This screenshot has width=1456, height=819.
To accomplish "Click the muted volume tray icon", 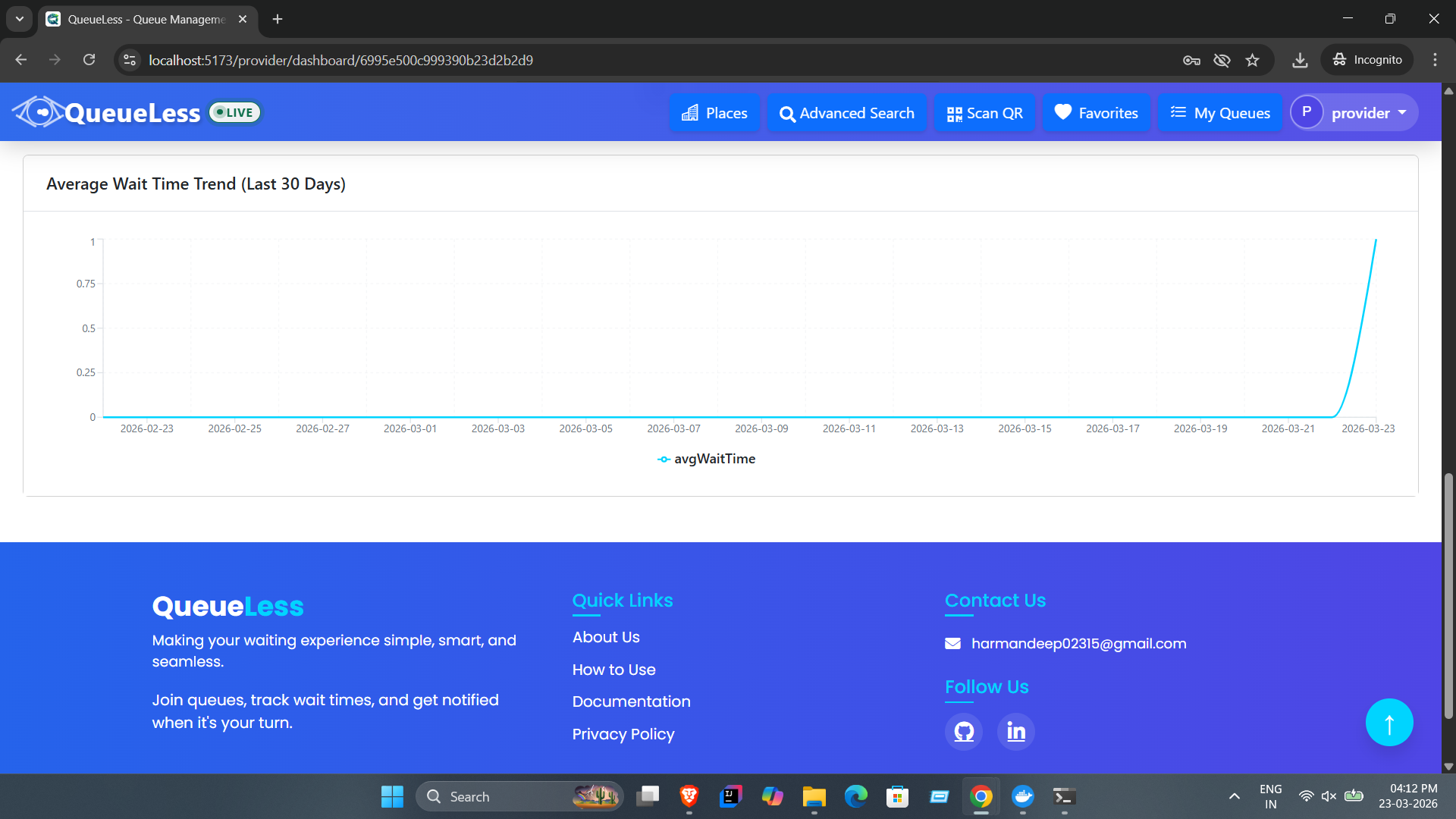I will [1329, 797].
